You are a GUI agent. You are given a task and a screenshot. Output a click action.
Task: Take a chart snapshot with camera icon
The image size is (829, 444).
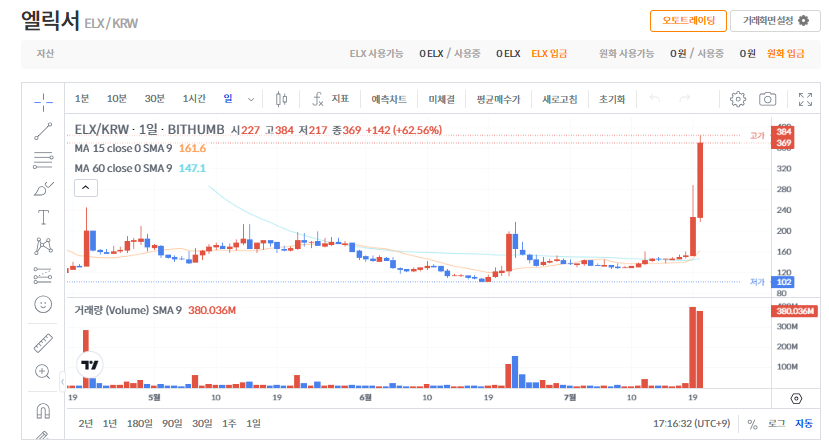click(767, 99)
